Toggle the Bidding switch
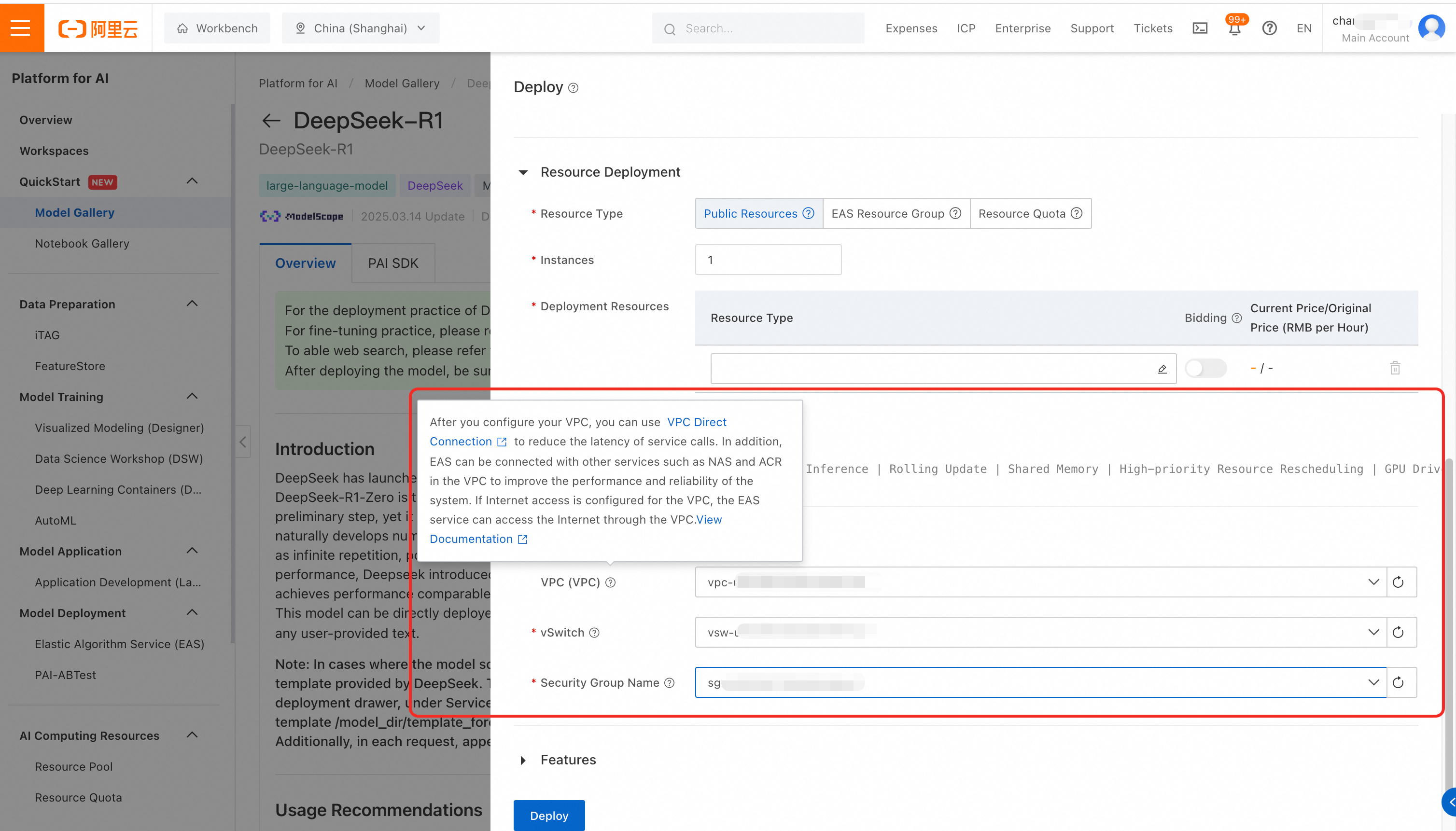 (x=1205, y=368)
